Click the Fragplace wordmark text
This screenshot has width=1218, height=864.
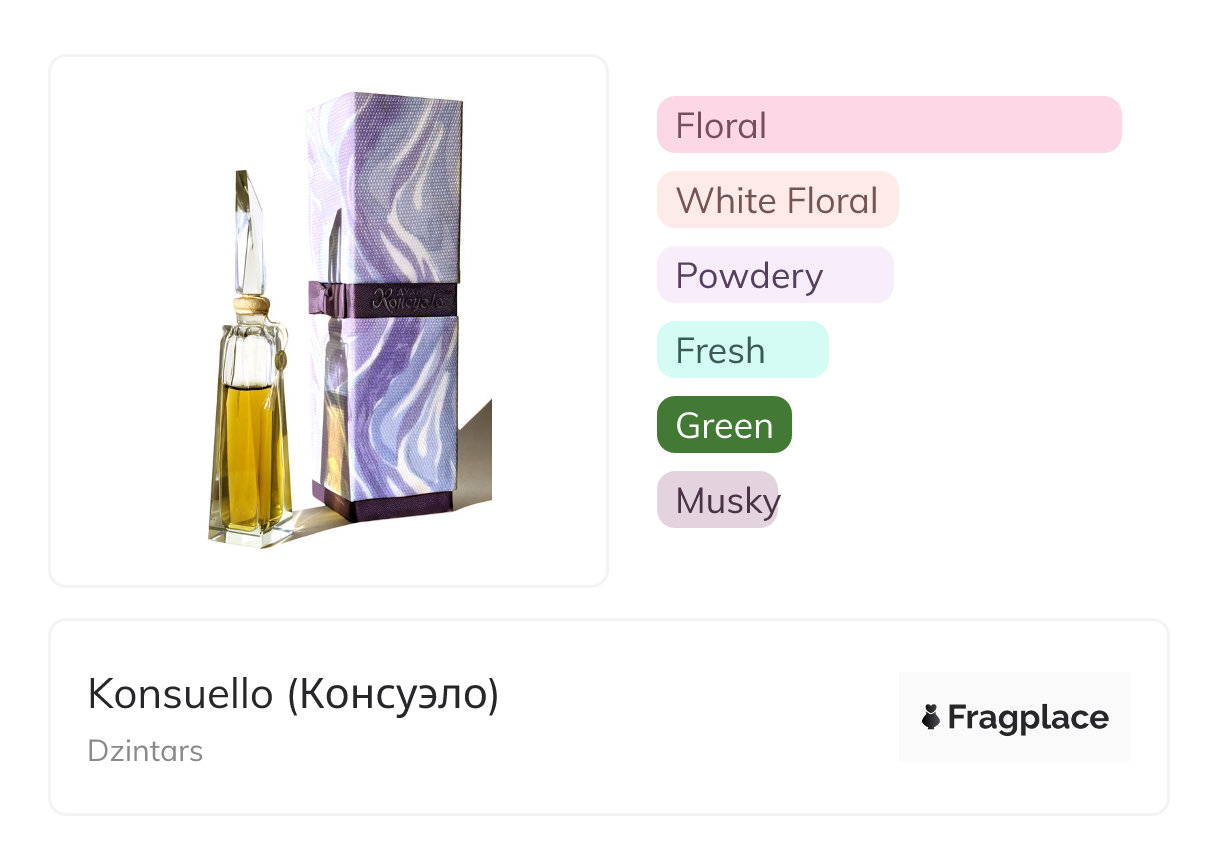1028,718
